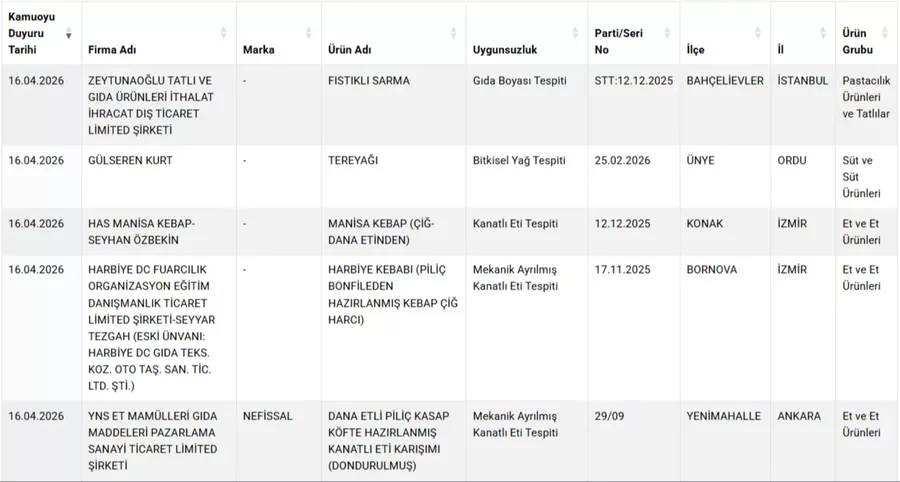900x482 pixels.
Task: Select the YENİMAHALLE district cell
Action: (x=723, y=416)
